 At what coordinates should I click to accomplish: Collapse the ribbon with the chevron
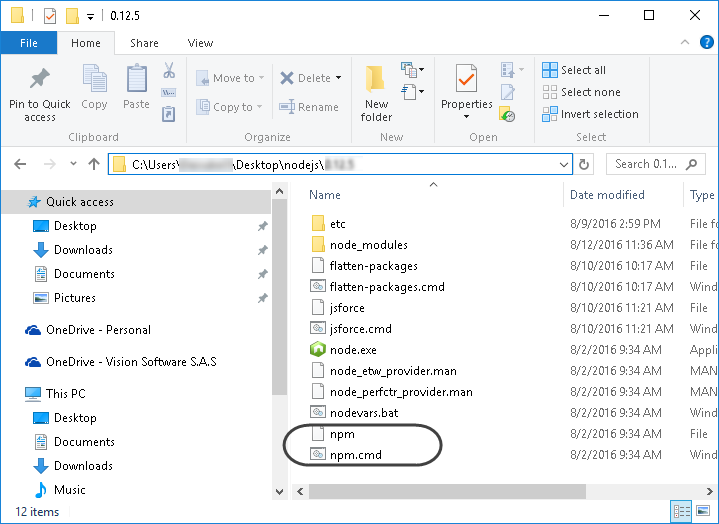click(x=685, y=43)
